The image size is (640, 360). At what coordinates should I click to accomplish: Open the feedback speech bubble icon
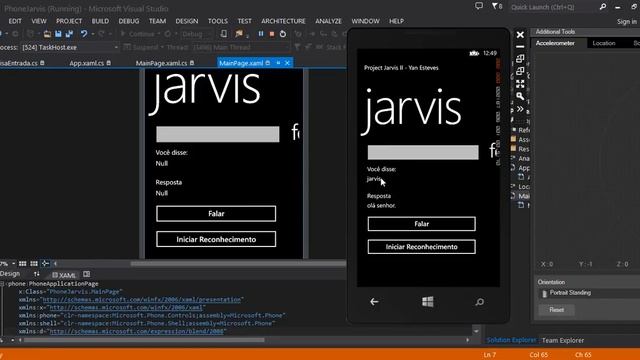[x=479, y=6]
